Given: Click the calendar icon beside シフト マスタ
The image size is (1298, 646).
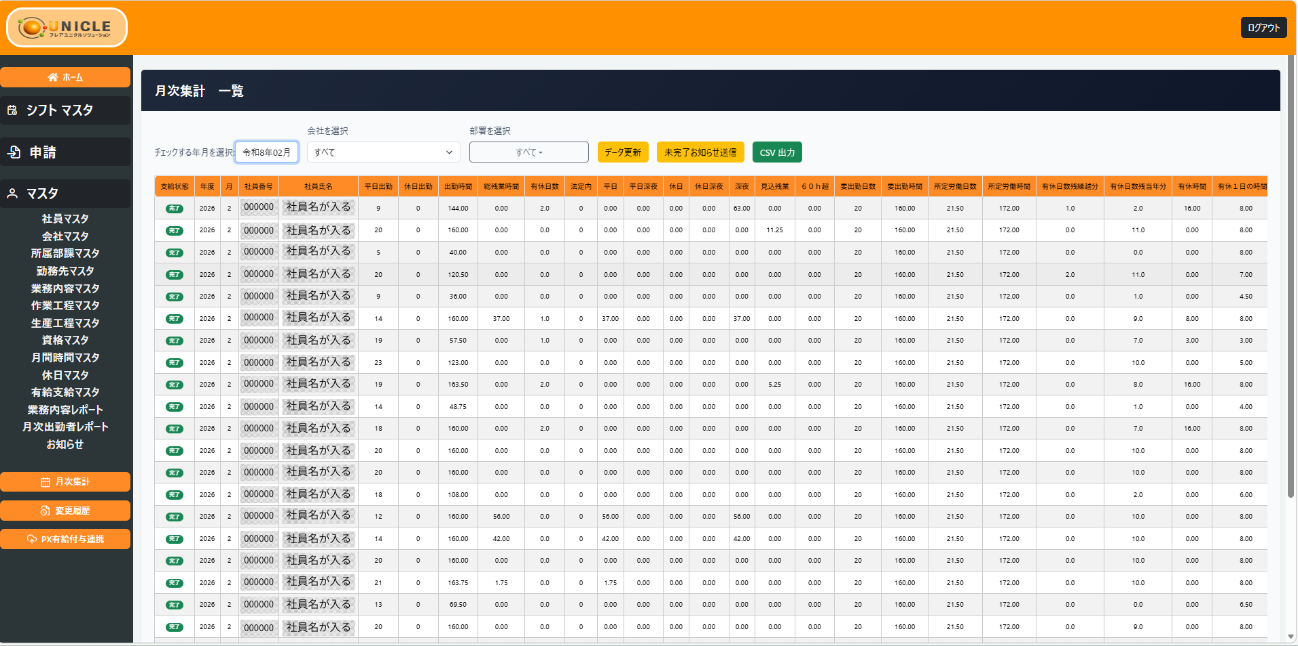Looking at the screenshot, I should pos(13,110).
